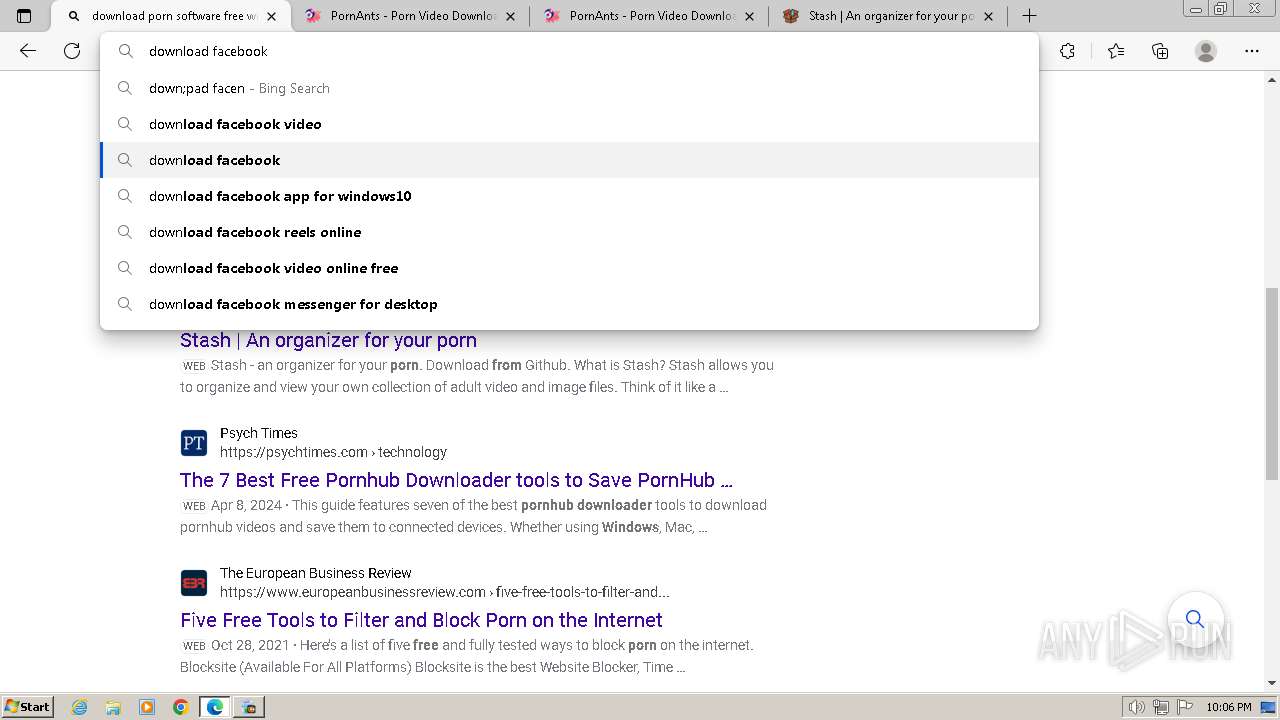Choose suggestion 'download facebook video'
The height and width of the screenshot is (720, 1280).
coord(570,124)
